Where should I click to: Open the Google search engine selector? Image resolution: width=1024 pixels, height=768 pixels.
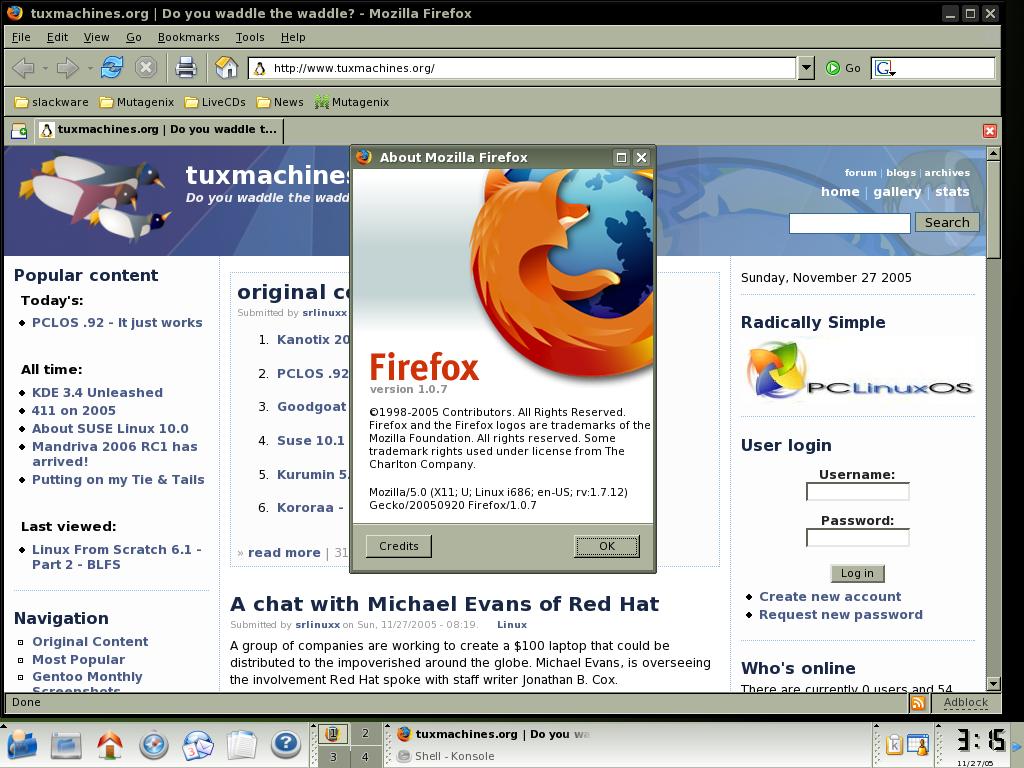coord(885,68)
